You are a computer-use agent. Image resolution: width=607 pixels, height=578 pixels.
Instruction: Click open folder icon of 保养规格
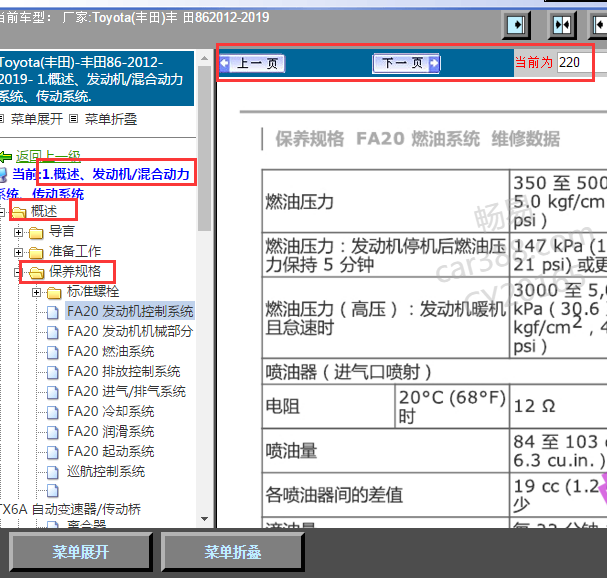click(x=36, y=273)
